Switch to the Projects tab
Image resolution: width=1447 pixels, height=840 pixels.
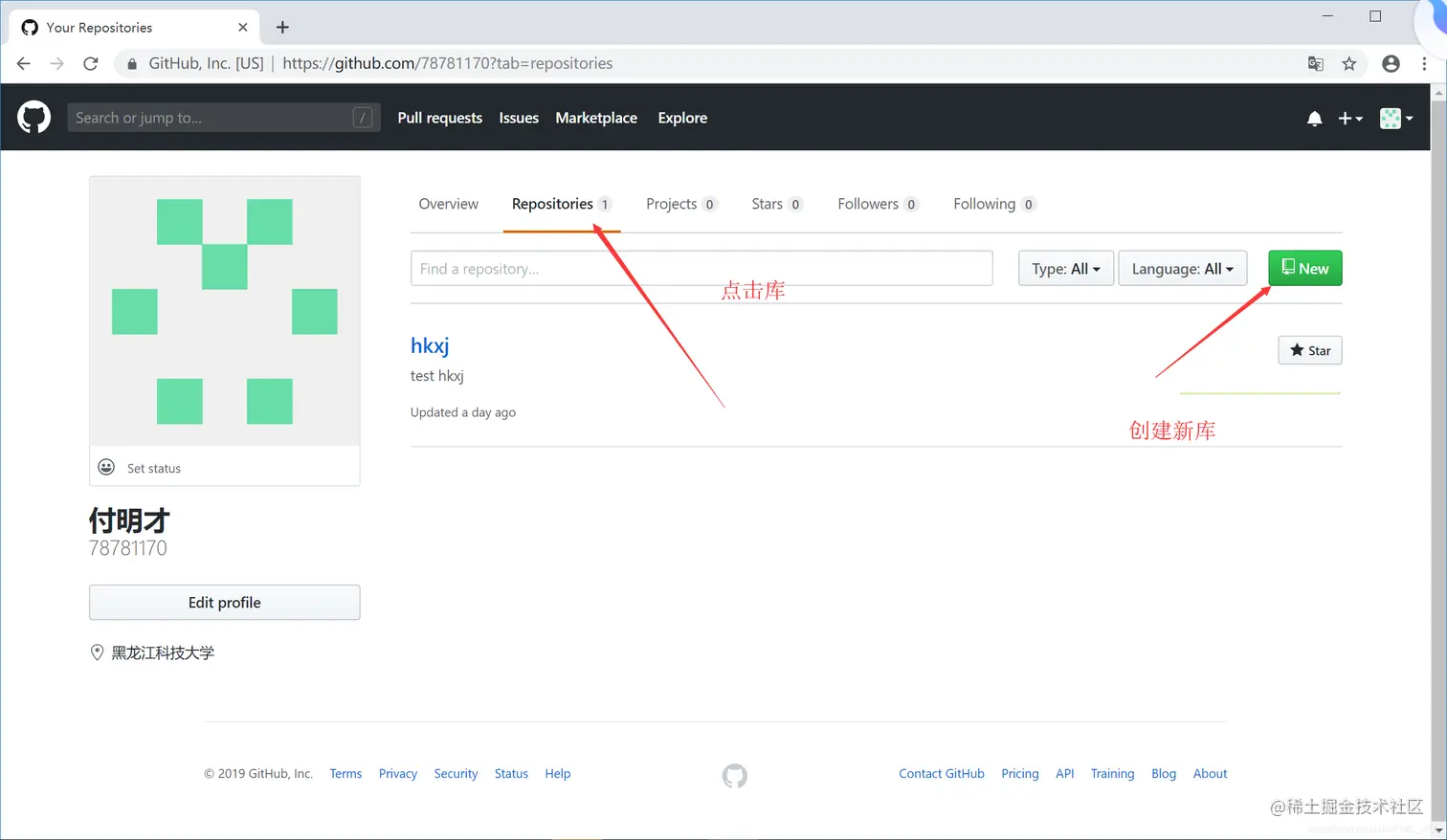[x=680, y=204]
